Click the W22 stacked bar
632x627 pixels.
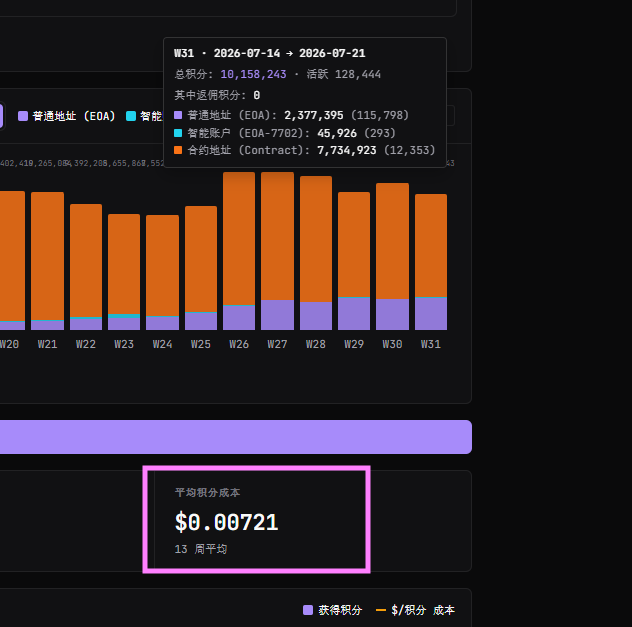tap(86, 267)
